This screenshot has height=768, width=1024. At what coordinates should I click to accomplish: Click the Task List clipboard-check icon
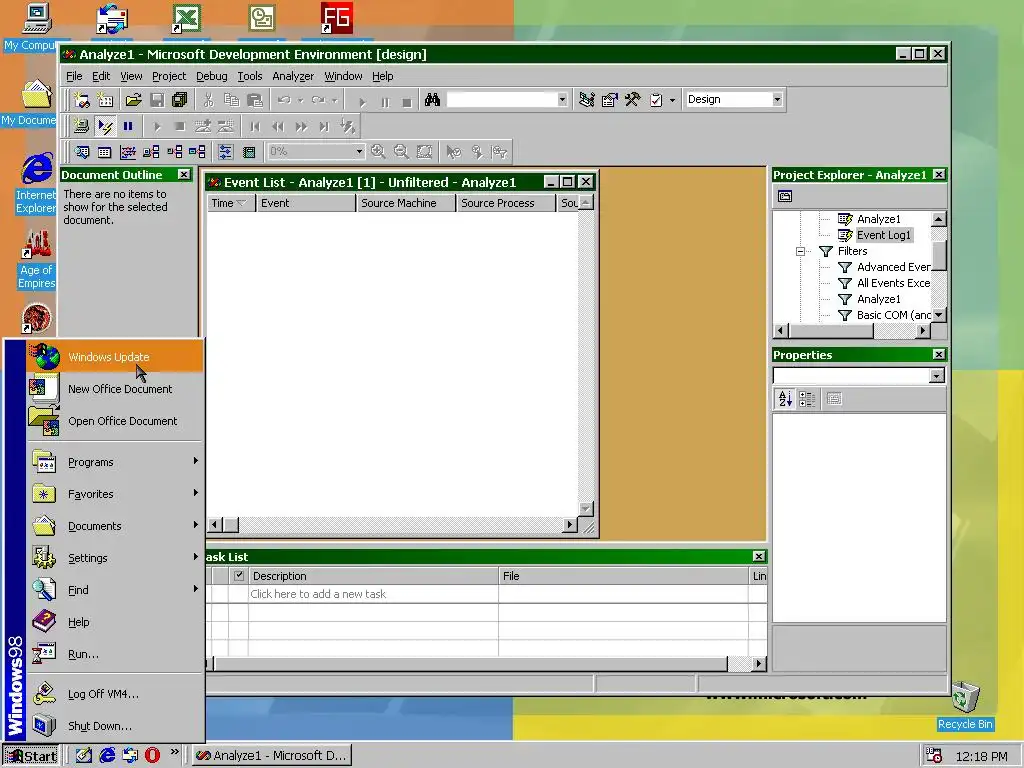(x=656, y=100)
